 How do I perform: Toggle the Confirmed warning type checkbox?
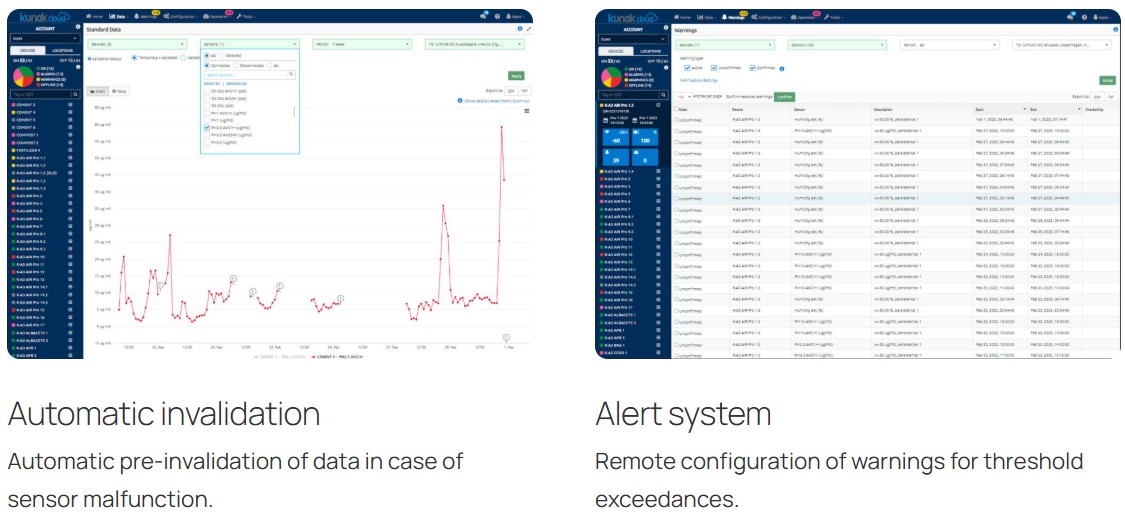[753, 68]
